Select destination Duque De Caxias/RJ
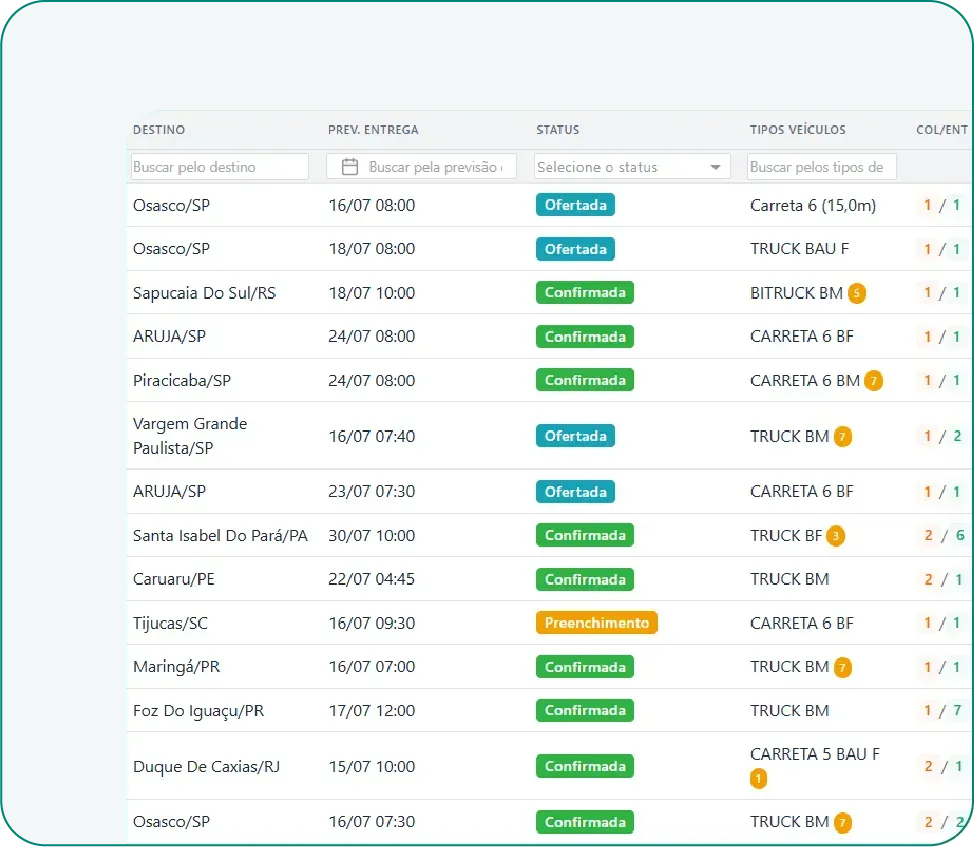This screenshot has width=974, height=847. click(206, 767)
